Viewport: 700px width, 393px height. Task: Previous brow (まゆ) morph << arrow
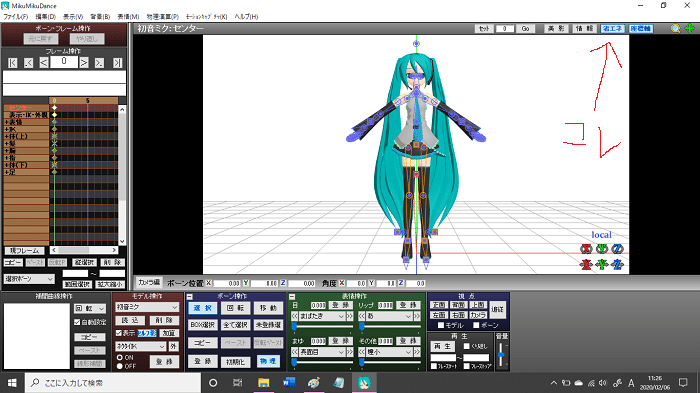(x=295, y=352)
